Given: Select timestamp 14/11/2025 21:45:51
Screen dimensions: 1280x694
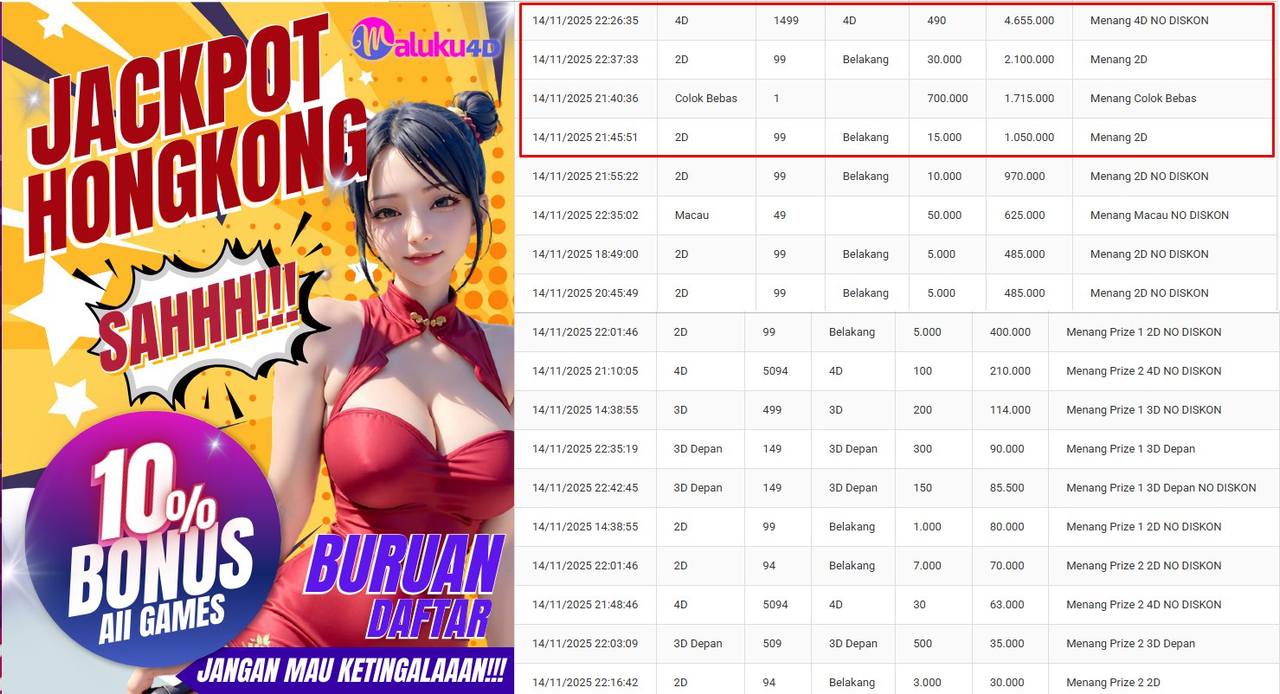Looking at the screenshot, I should pyautogui.click(x=585, y=137).
